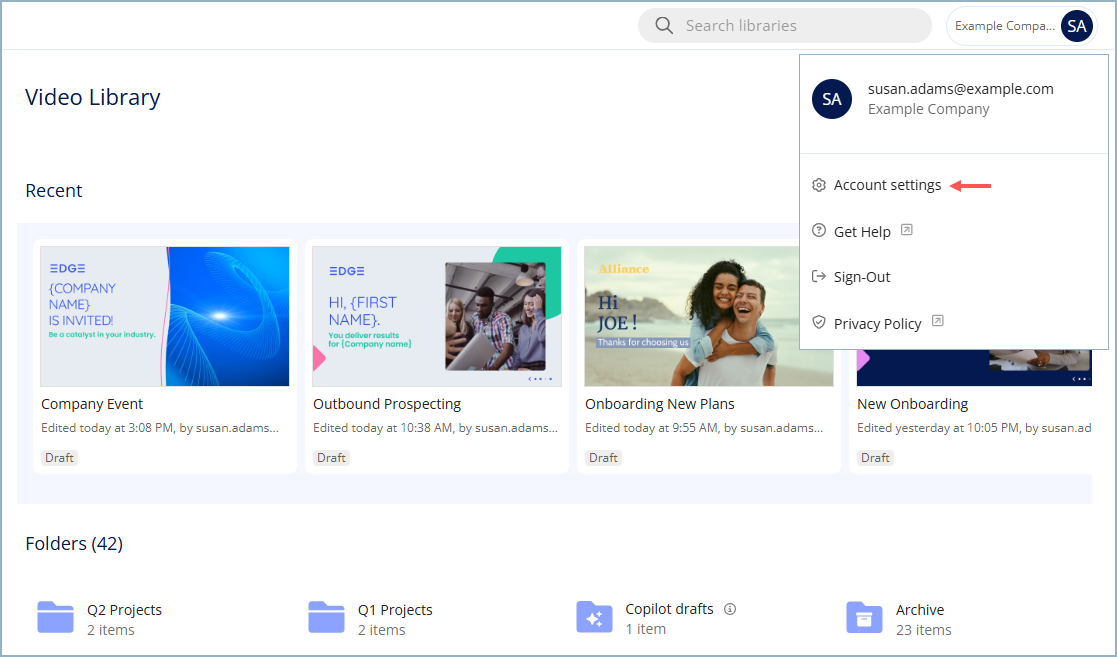Image resolution: width=1117 pixels, height=657 pixels.
Task: Click the Q2 Projects folder icon
Action: [55, 617]
